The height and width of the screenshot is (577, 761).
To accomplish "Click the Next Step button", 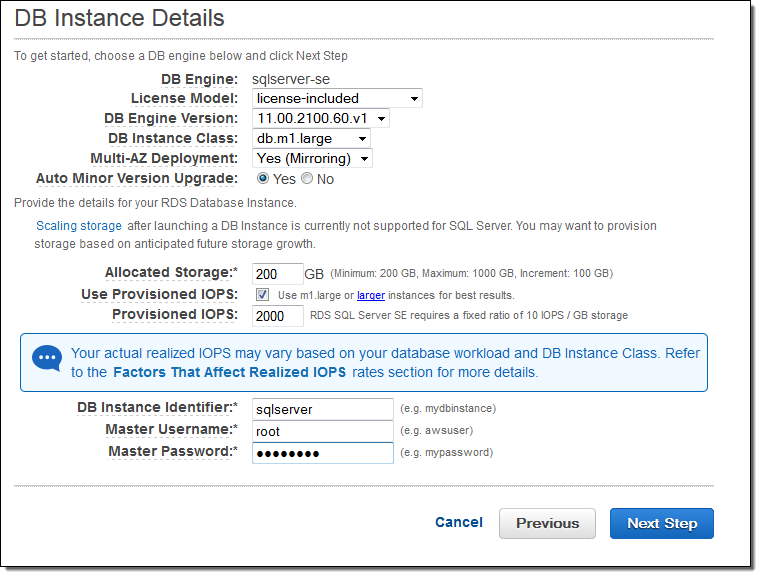I will 661,523.
